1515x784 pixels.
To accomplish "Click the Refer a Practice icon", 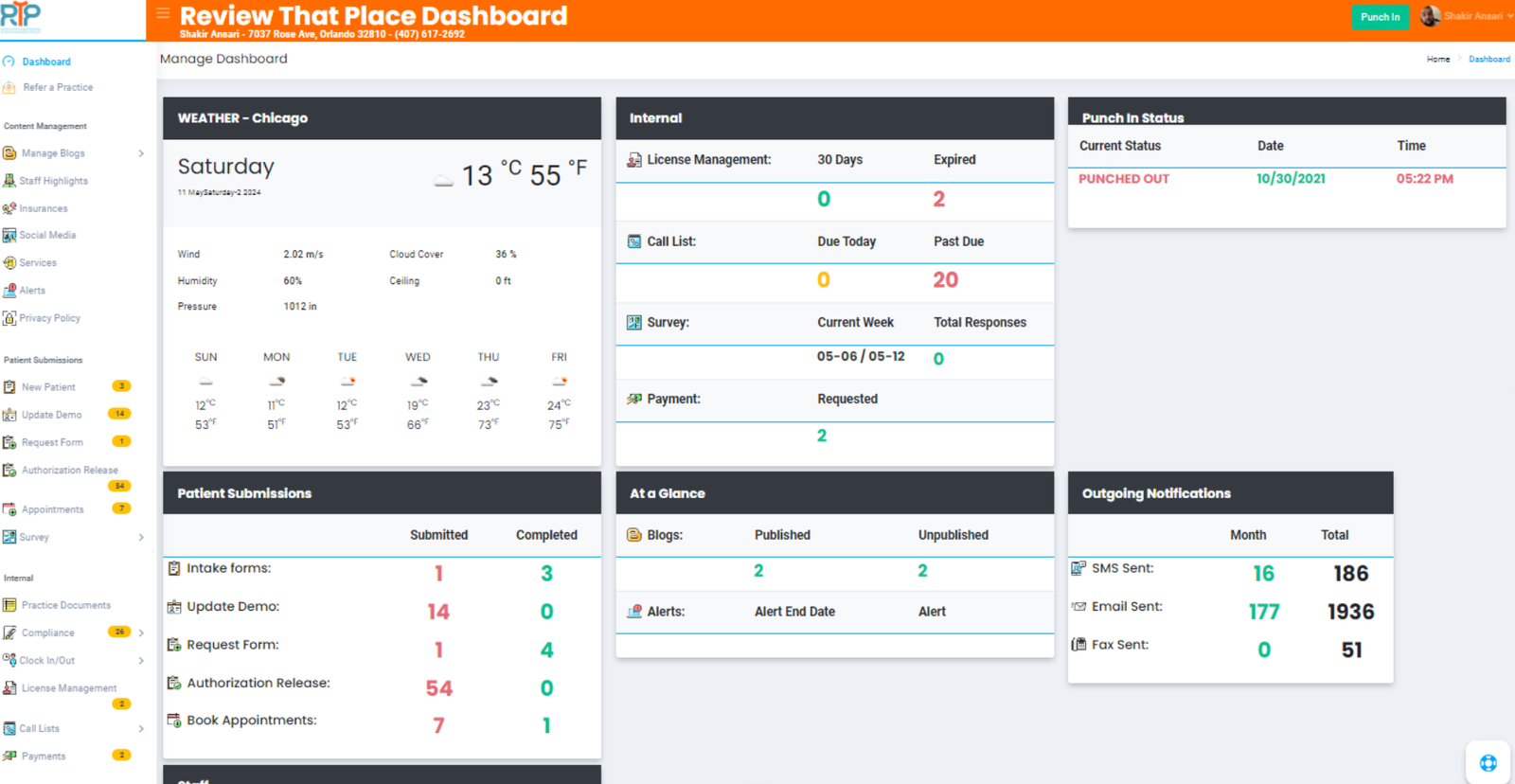I will (x=9, y=87).
